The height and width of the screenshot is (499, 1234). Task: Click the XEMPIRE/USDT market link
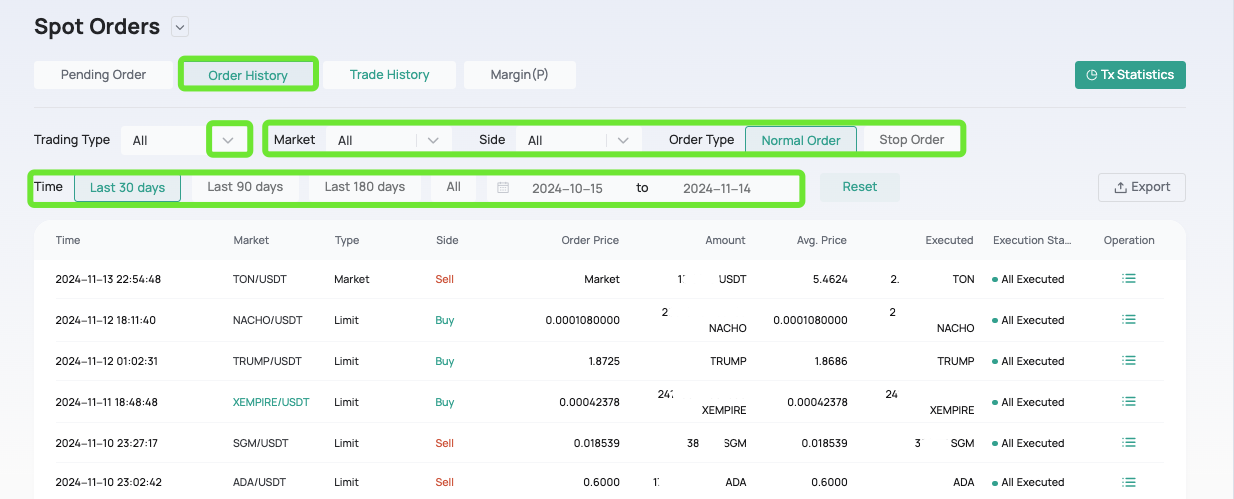coord(271,402)
